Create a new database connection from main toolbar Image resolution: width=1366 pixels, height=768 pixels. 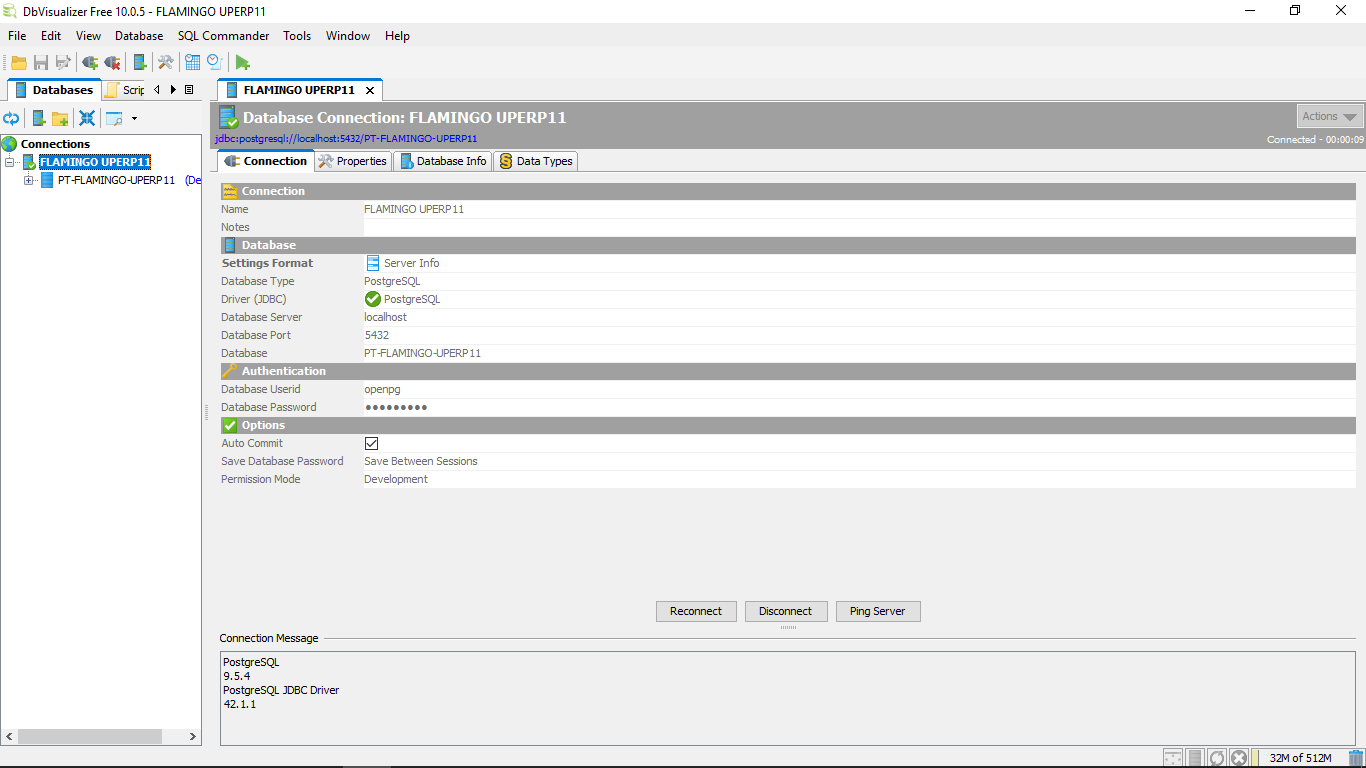pos(140,62)
